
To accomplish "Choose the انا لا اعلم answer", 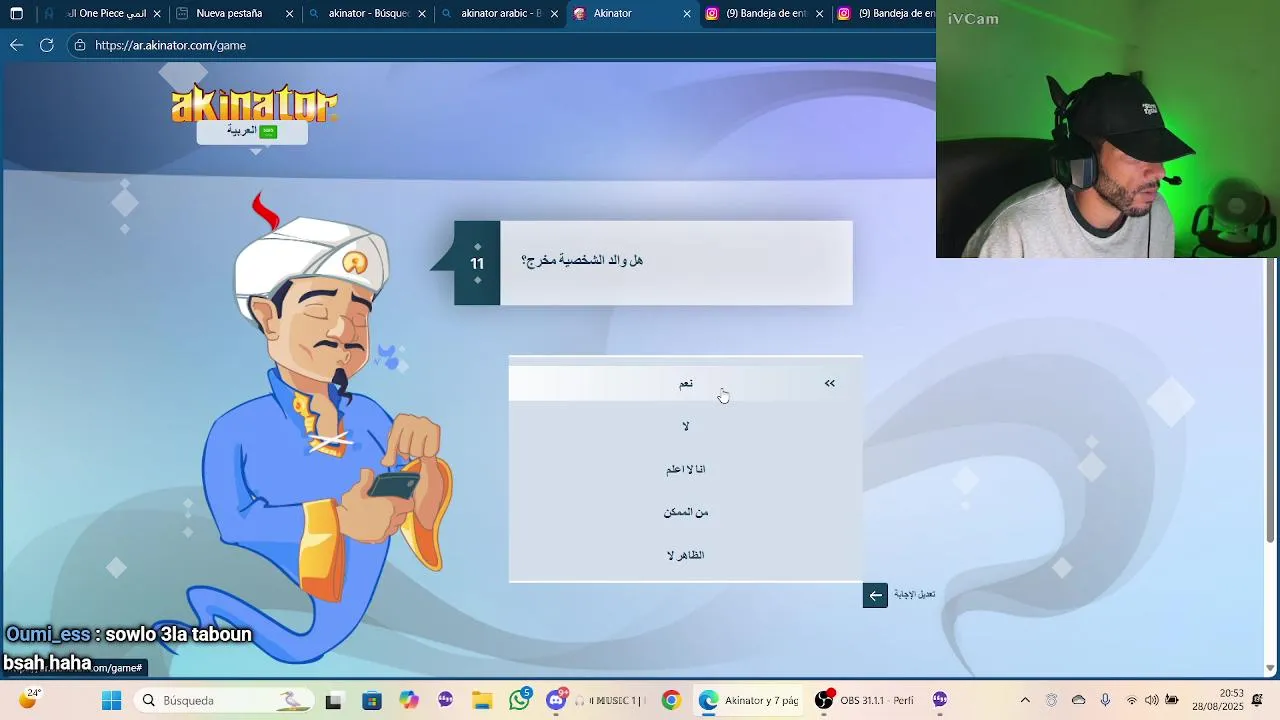I will [685, 469].
